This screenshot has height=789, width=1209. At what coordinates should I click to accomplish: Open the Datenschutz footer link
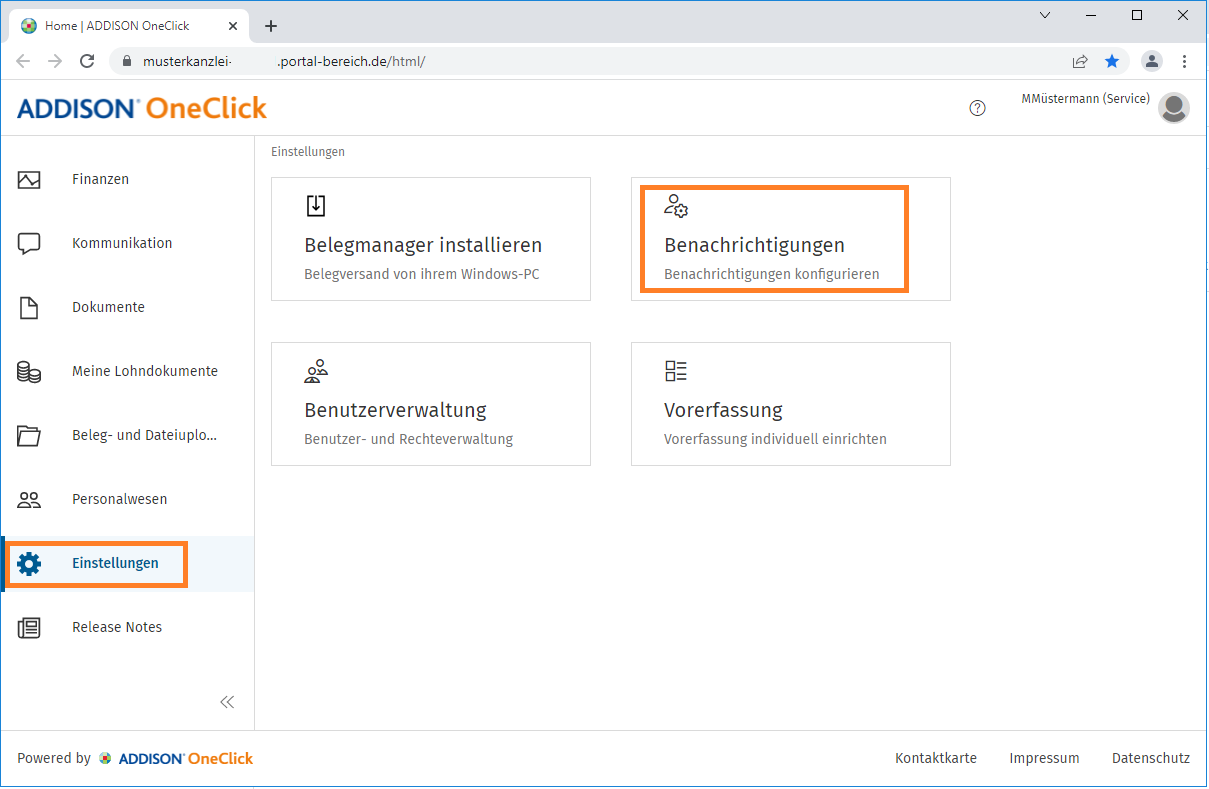point(1151,759)
